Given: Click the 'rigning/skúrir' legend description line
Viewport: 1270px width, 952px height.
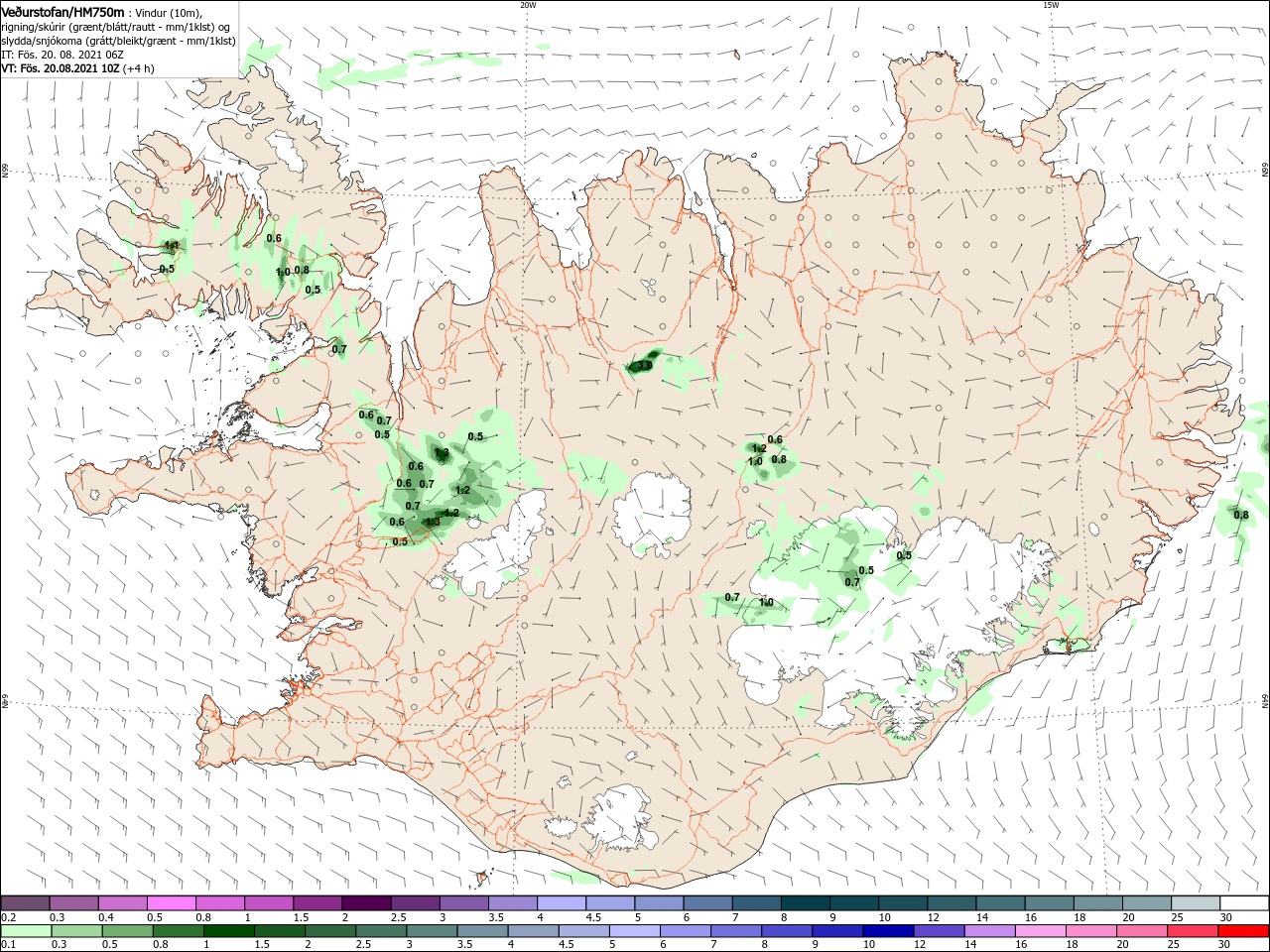Looking at the screenshot, I should tap(115, 26).
